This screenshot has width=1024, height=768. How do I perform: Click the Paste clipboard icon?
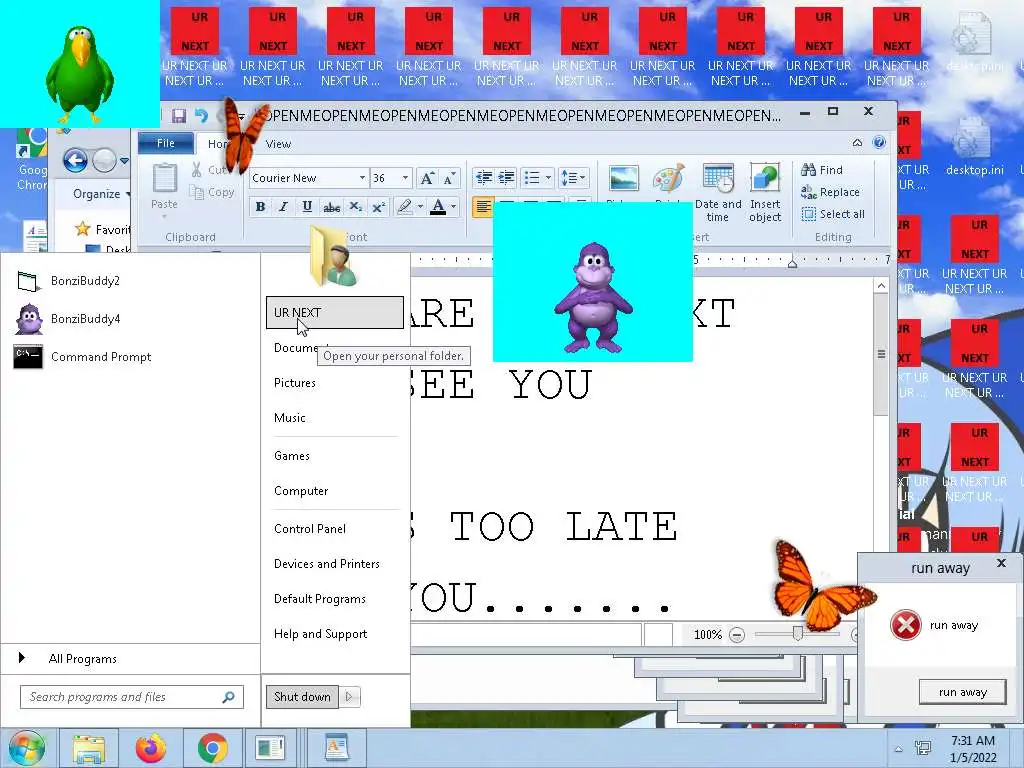[165, 178]
